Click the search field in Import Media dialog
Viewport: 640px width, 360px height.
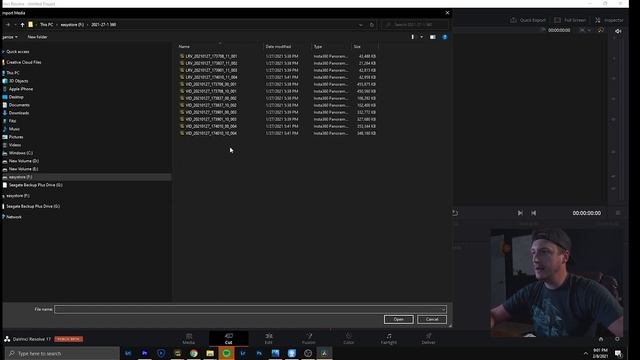pyautogui.click(x=415, y=24)
